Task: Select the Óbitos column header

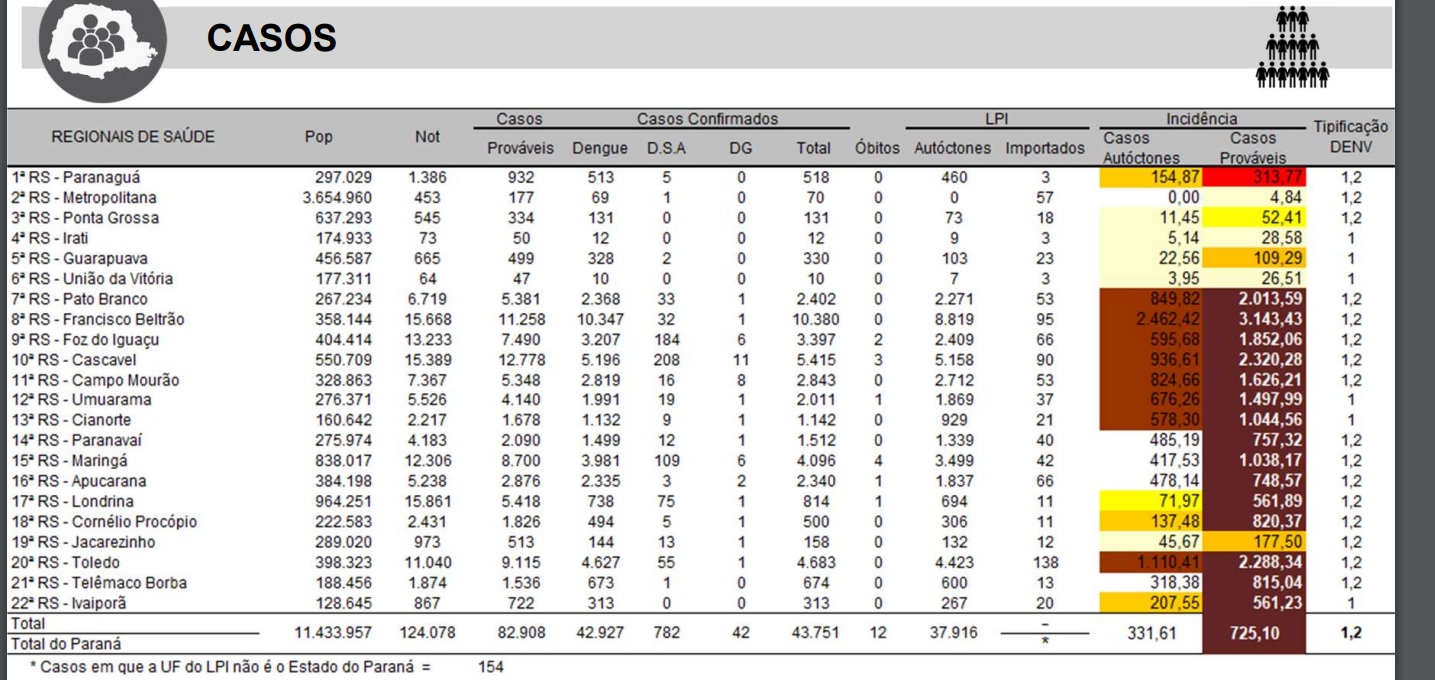Action: click(877, 148)
